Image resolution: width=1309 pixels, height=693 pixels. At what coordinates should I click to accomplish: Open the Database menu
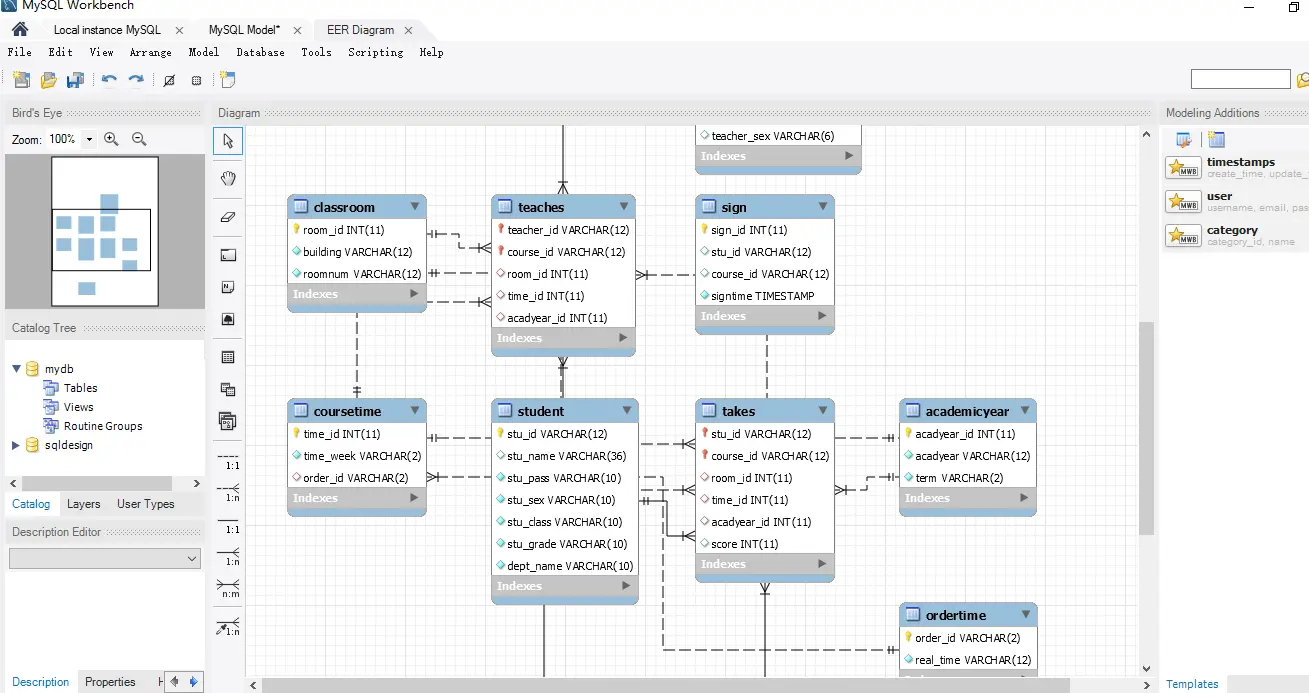[x=260, y=52]
